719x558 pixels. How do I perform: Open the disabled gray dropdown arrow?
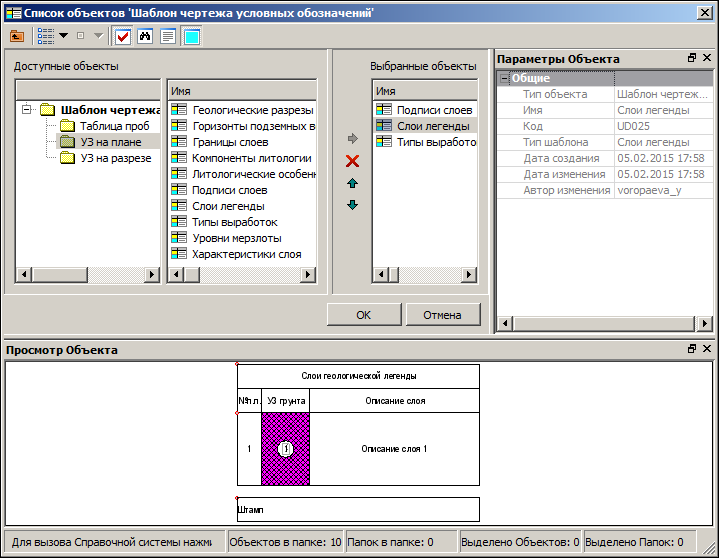point(98,36)
